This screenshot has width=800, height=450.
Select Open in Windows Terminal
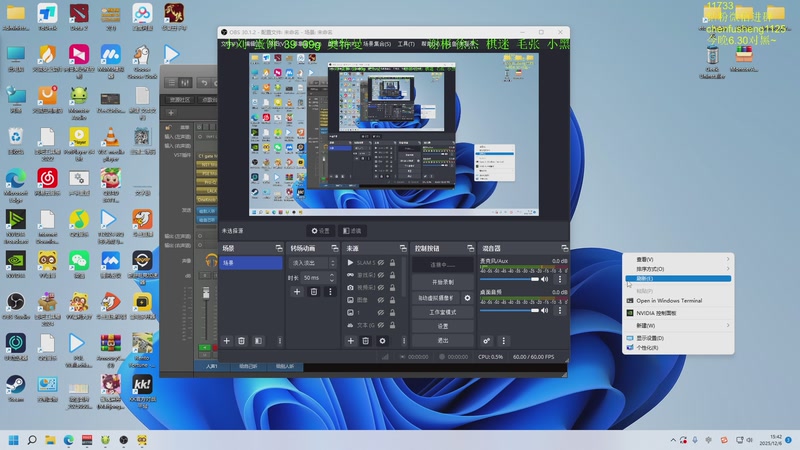pos(669,300)
